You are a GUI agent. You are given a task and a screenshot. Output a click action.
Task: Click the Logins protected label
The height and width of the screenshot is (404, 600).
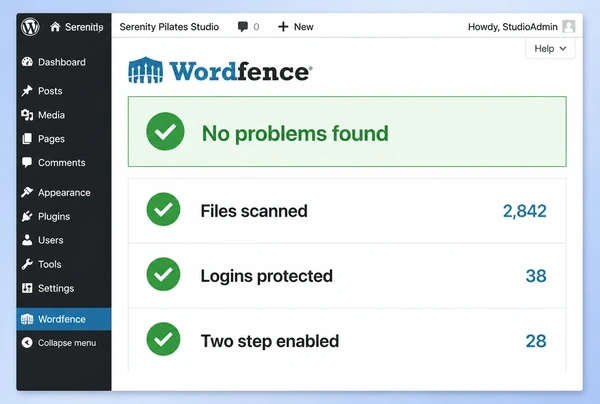(267, 276)
